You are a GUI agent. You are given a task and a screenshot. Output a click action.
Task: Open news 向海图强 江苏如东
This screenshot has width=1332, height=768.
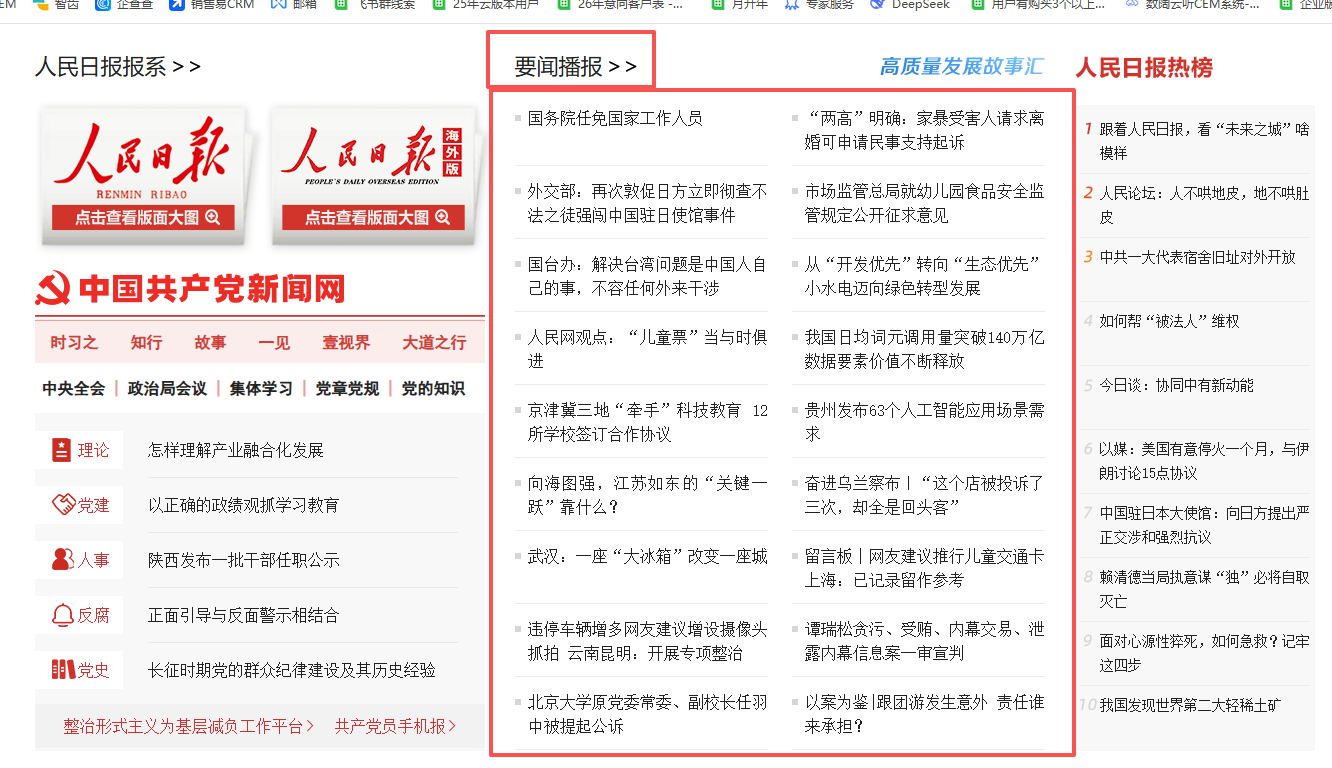pyautogui.click(x=647, y=495)
